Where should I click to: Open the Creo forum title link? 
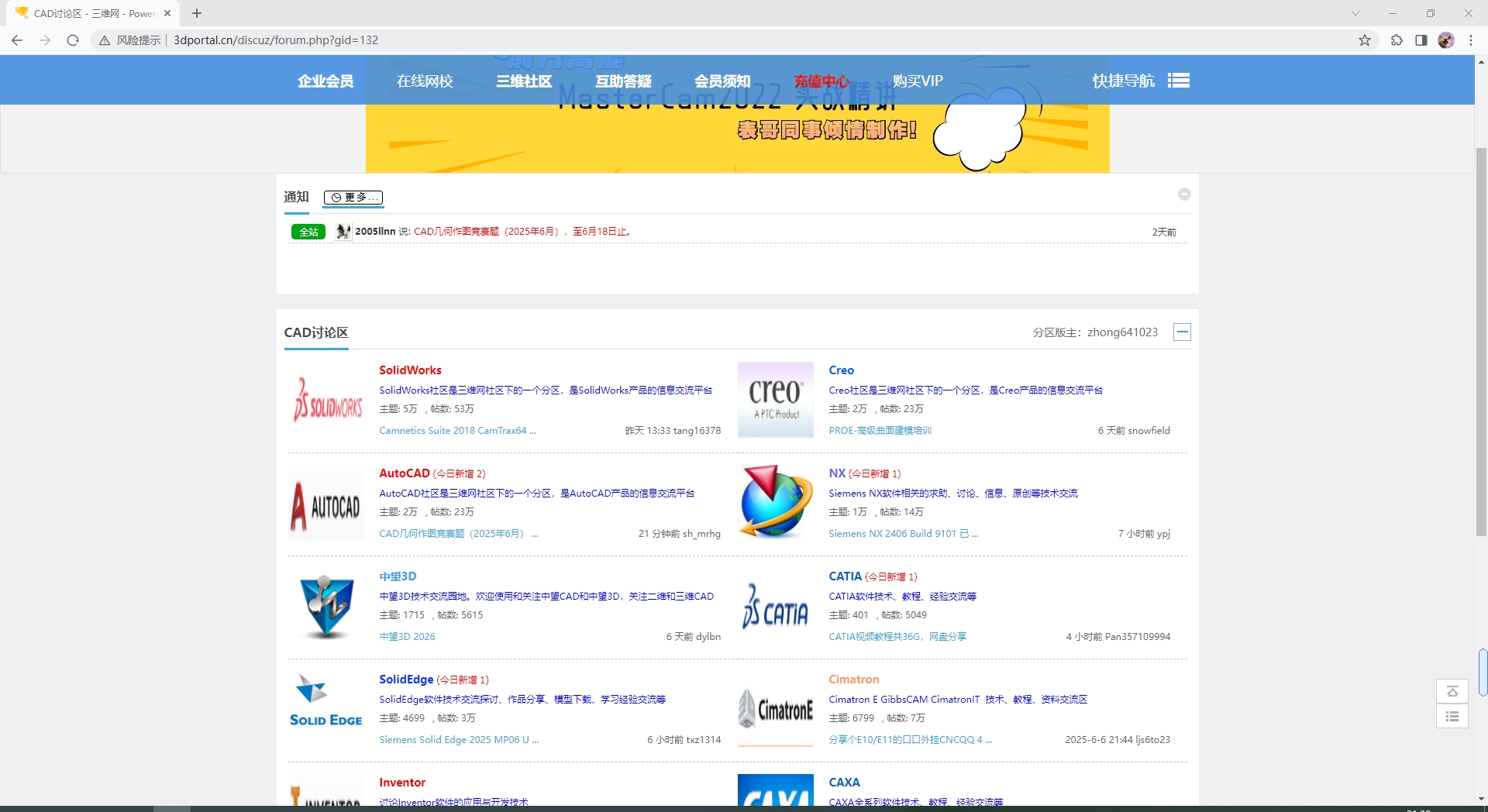click(841, 370)
